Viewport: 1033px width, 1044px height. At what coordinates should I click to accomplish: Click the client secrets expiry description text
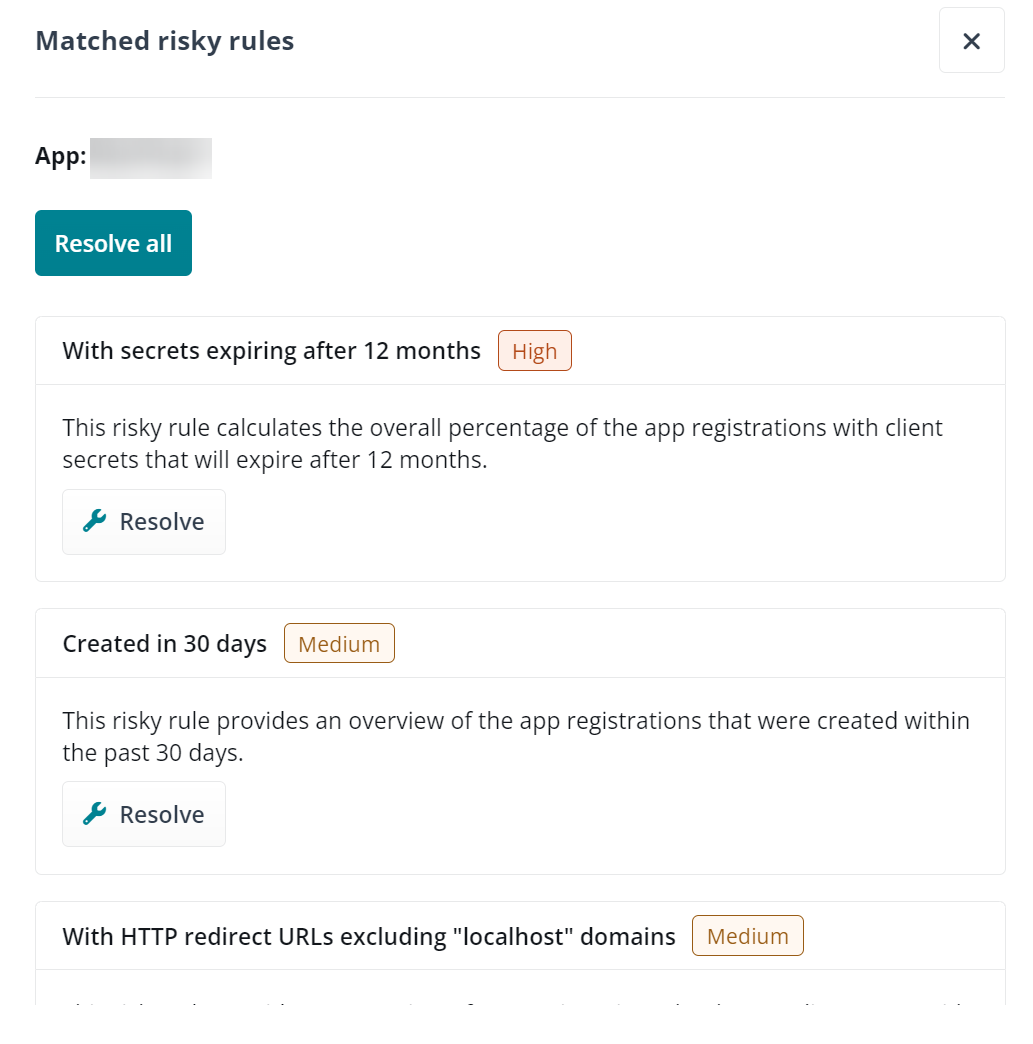tap(502, 444)
